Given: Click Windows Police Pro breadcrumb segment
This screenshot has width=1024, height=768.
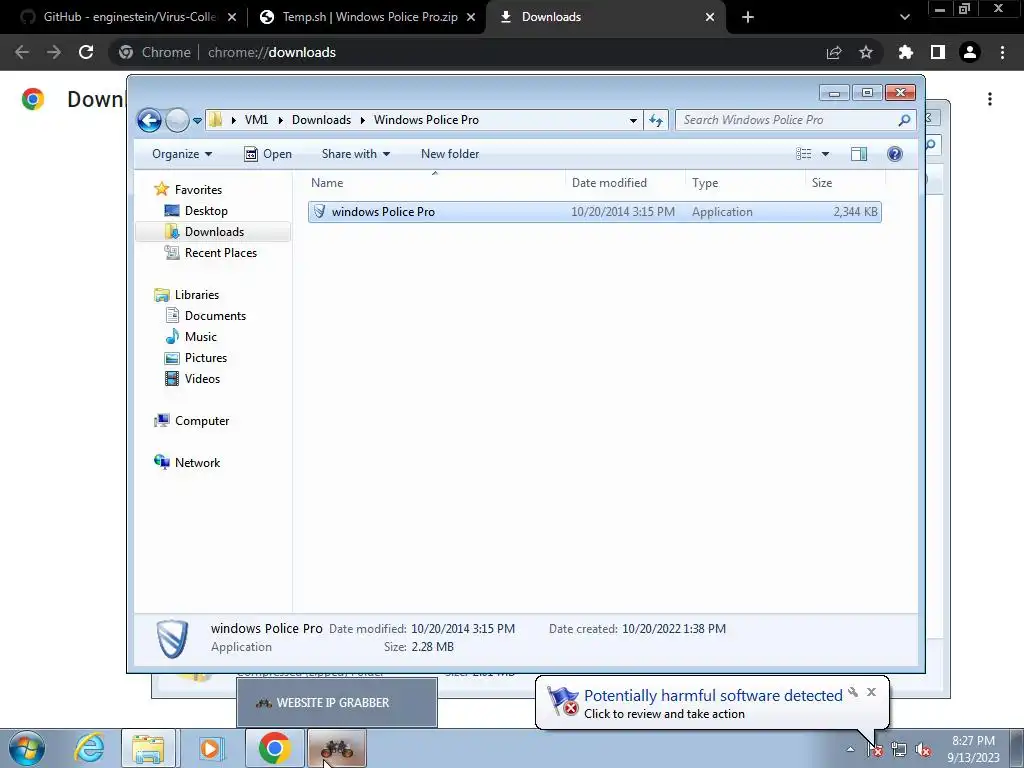Looking at the screenshot, I should pyautogui.click(x=426, y=120).
